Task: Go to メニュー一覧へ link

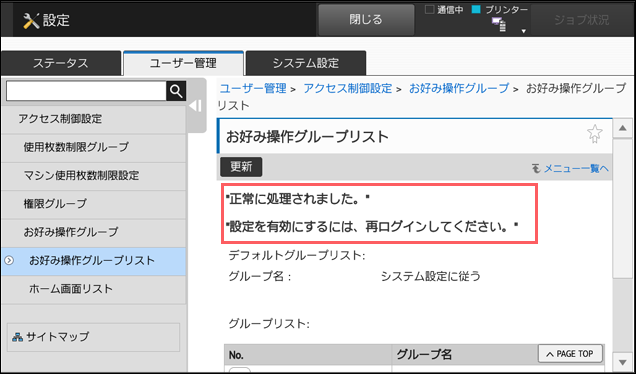Action: [x=576, y=168]
